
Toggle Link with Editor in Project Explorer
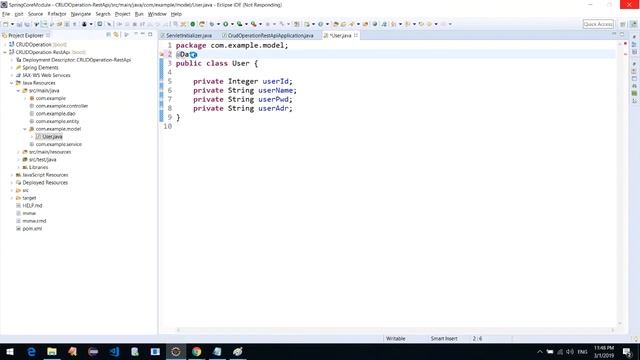tap(116, 35)
